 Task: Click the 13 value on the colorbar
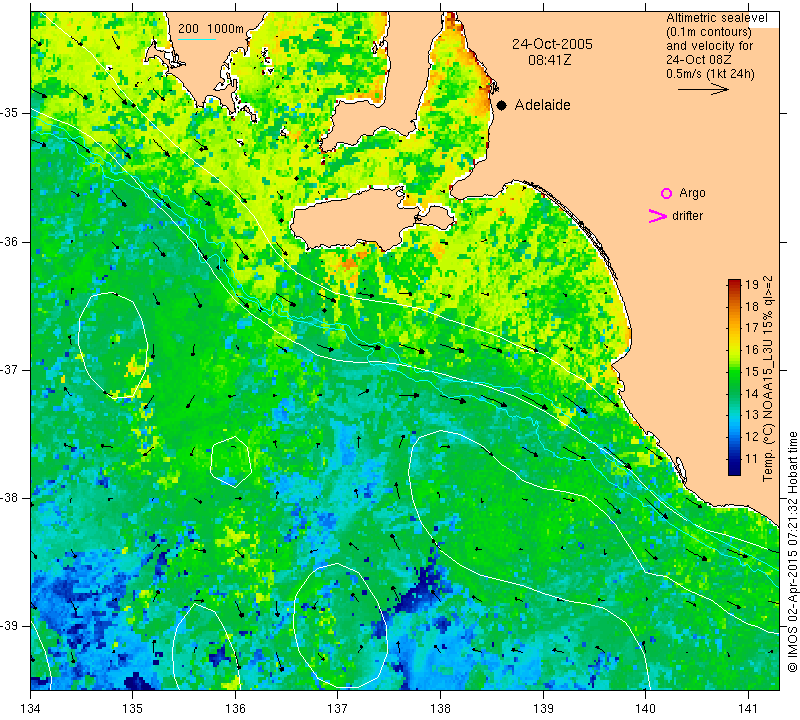pos(752,415)
